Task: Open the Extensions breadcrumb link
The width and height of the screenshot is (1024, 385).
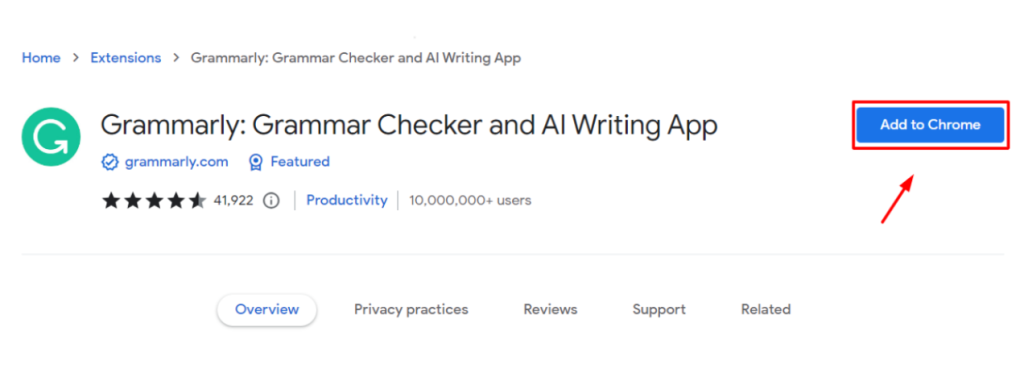Action: (x=125, y=58)
